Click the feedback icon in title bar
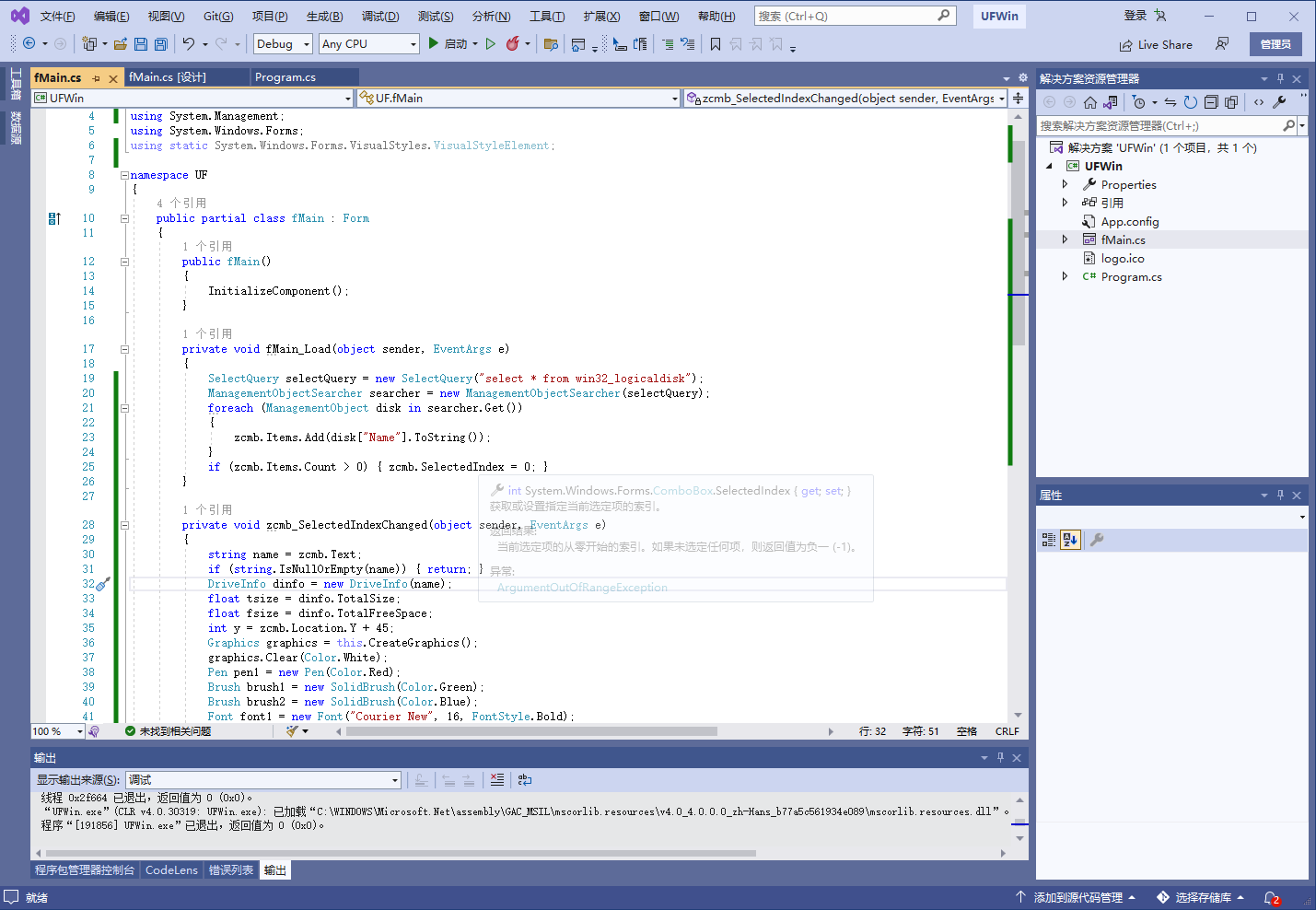 [1222, 43]
